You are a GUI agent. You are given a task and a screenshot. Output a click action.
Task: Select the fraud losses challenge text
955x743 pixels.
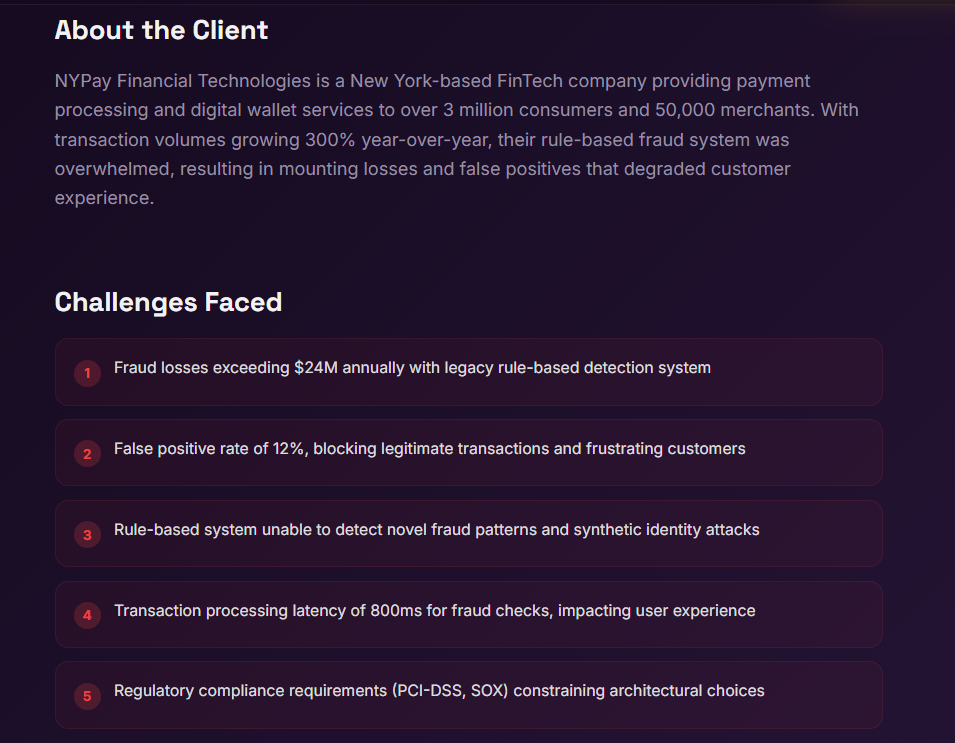(x=412, y=368)
